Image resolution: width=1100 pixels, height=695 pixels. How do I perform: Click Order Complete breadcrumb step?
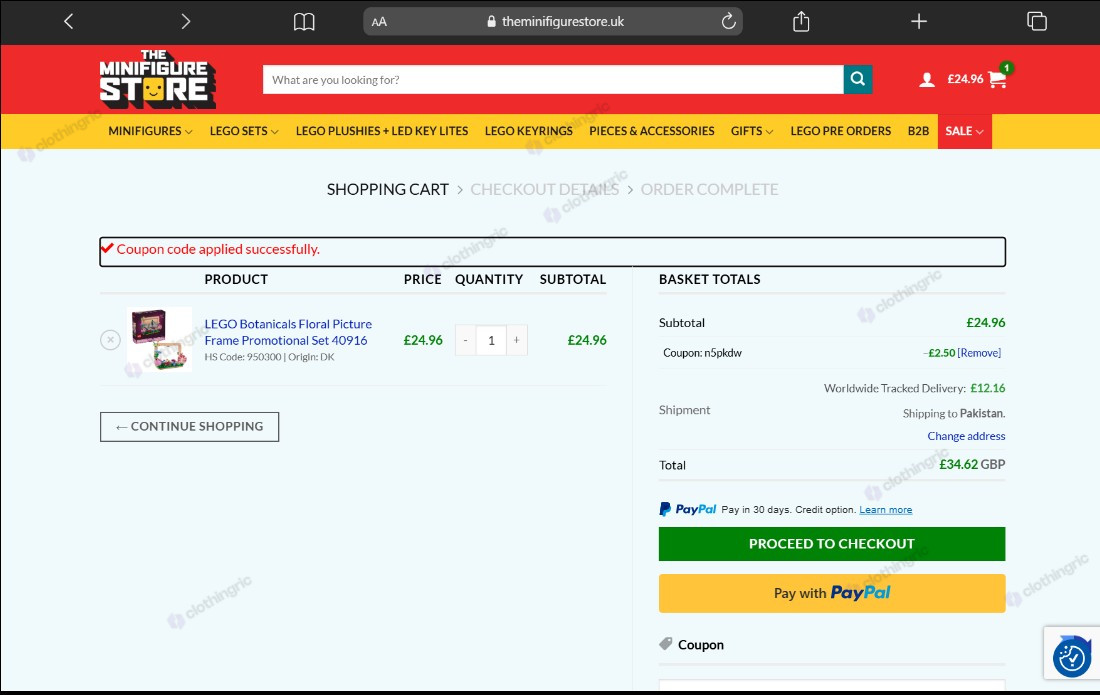[709, 189]
